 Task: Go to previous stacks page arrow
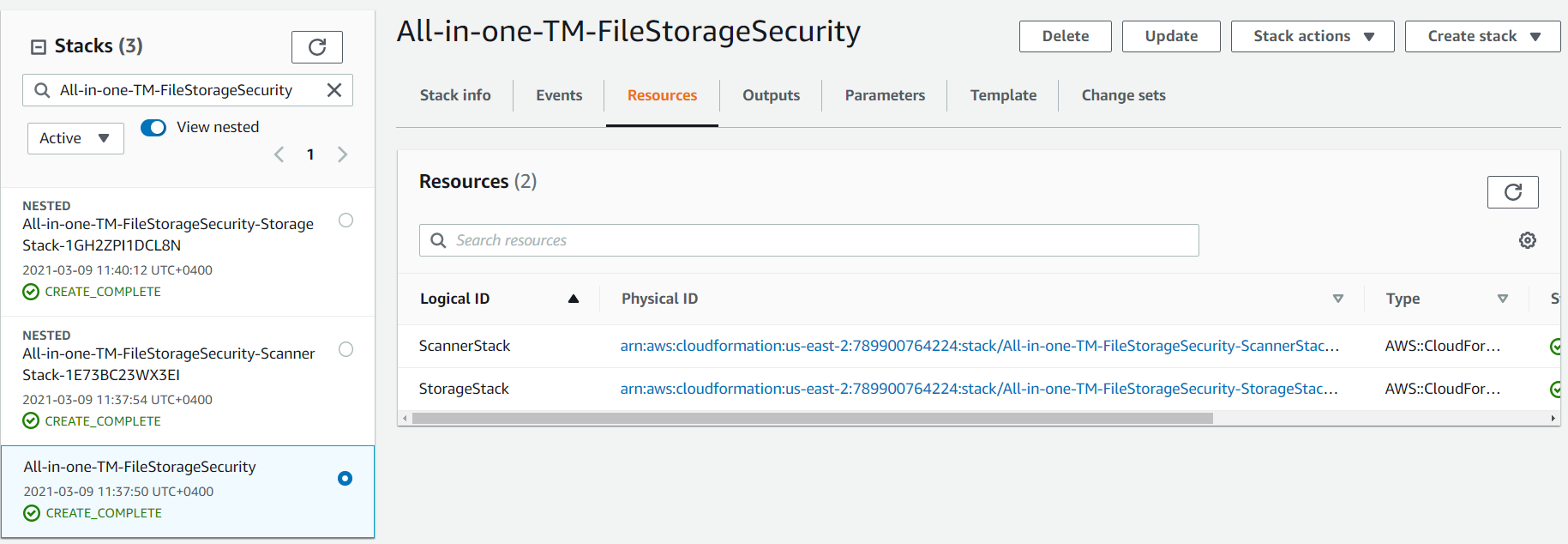pyautogui.click(x=279, y=154)
